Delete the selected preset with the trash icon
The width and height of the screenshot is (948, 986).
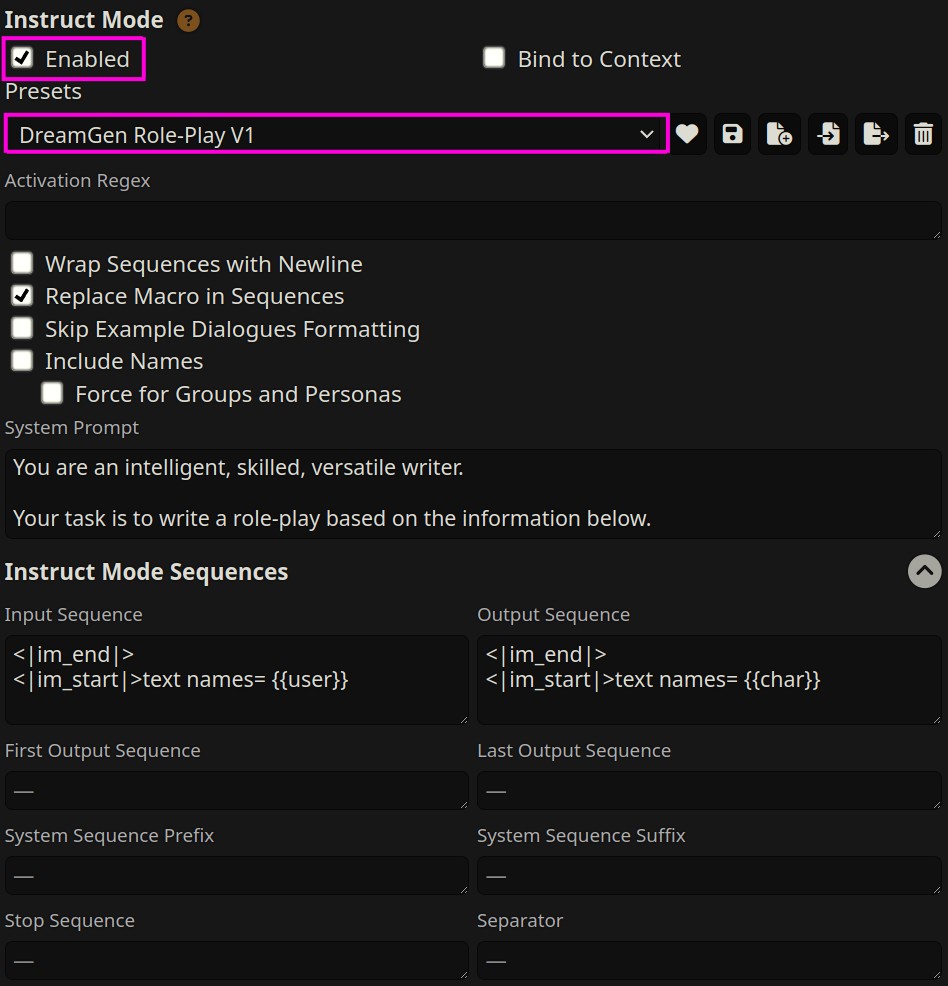pyautogui.click(x=923, y=134)
